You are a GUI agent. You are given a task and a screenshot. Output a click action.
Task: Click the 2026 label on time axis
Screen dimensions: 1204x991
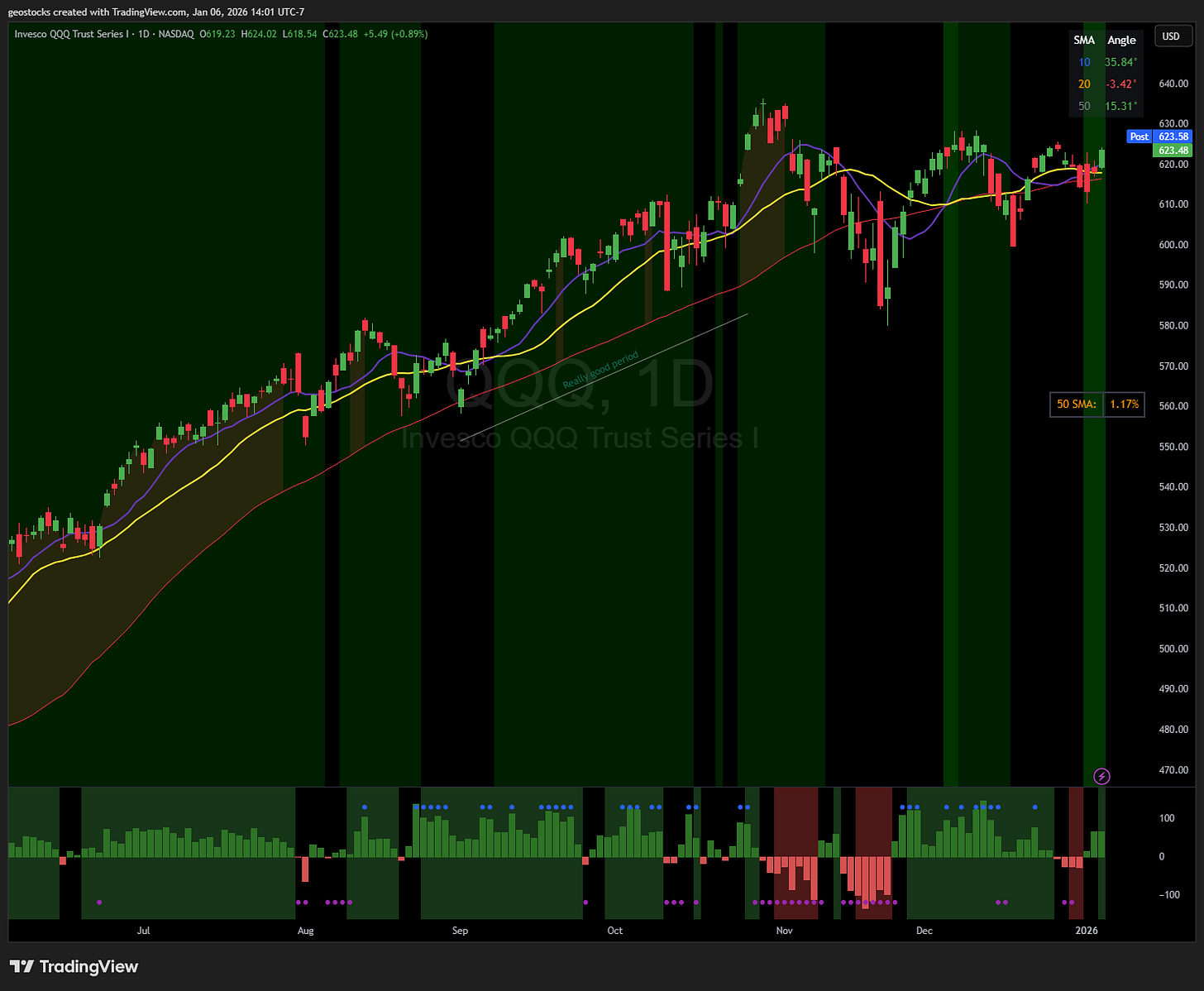pos(1087,931)
